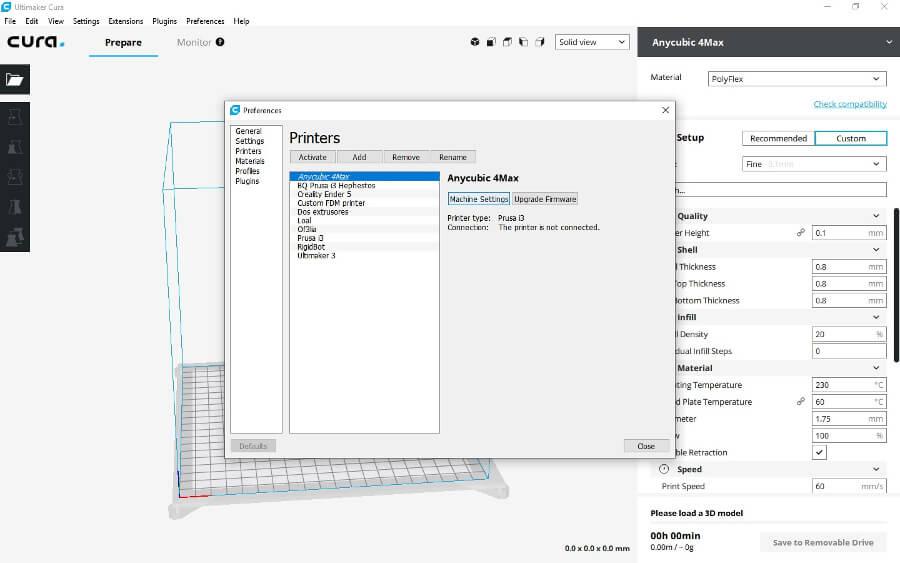Switch print setup to Custom mode
Image resolution: width=900 pixels, height=563 pixels.
coord(850,138)
